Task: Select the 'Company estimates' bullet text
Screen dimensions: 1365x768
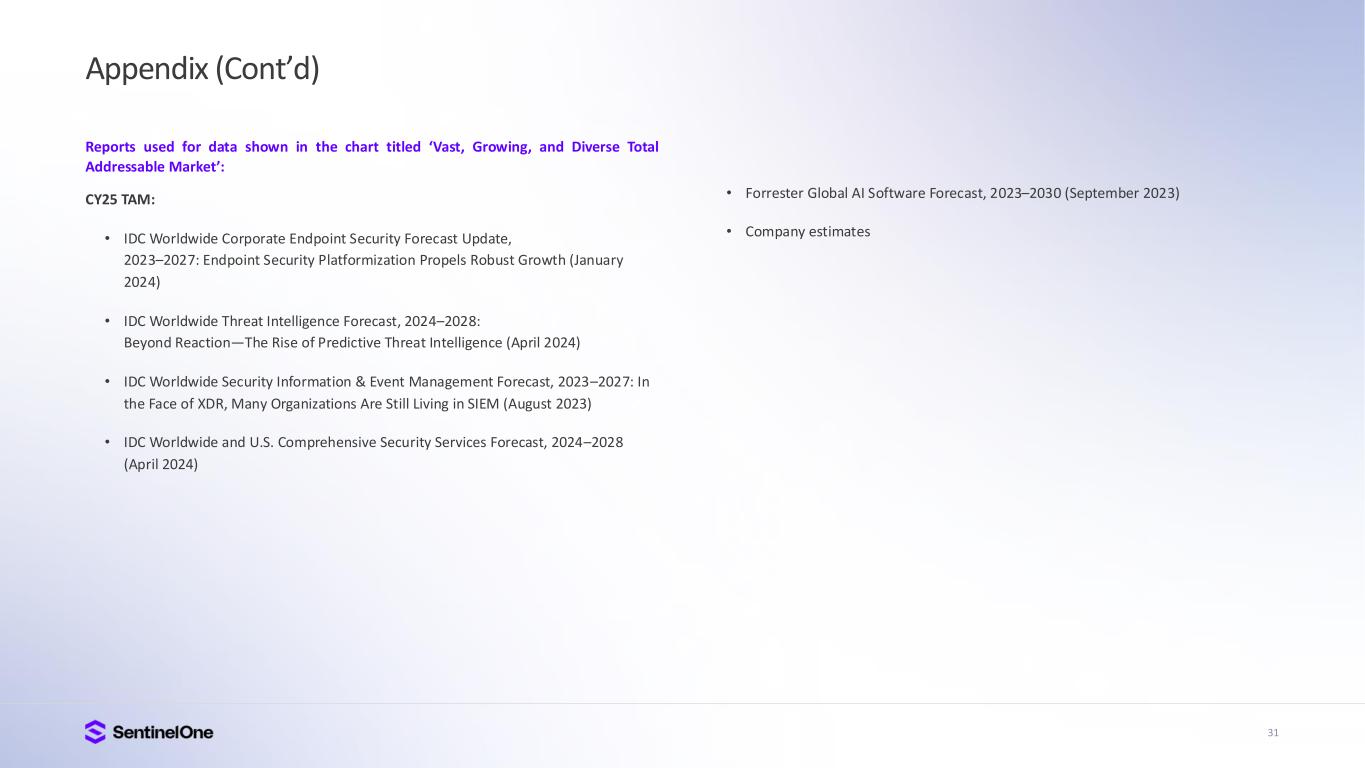Action: 807,232
